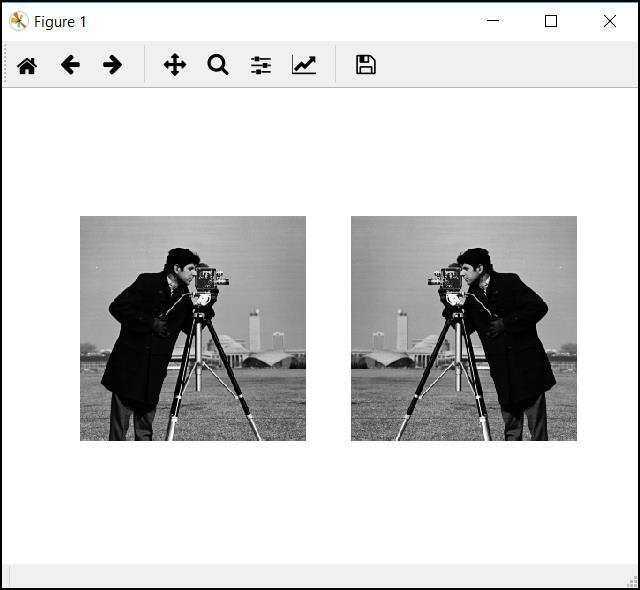Save the figure with the floppy icon
This screenshot has width=640, height=590.
(366, 64)
